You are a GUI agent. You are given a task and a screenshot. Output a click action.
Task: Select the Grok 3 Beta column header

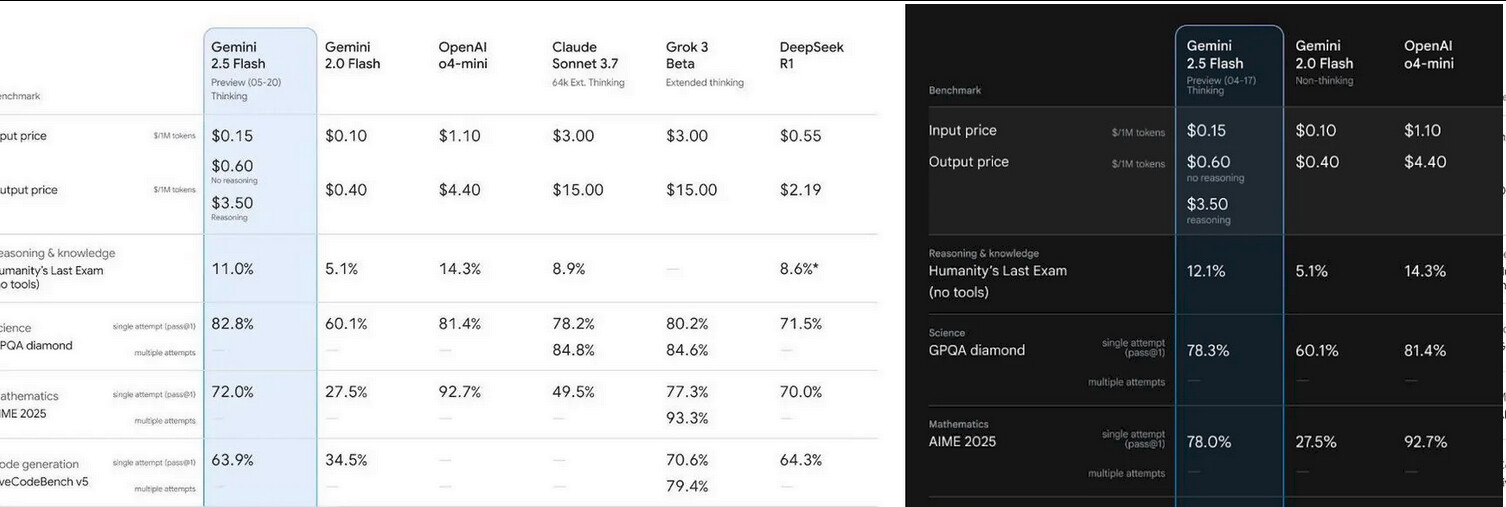(x=704, y=64)
